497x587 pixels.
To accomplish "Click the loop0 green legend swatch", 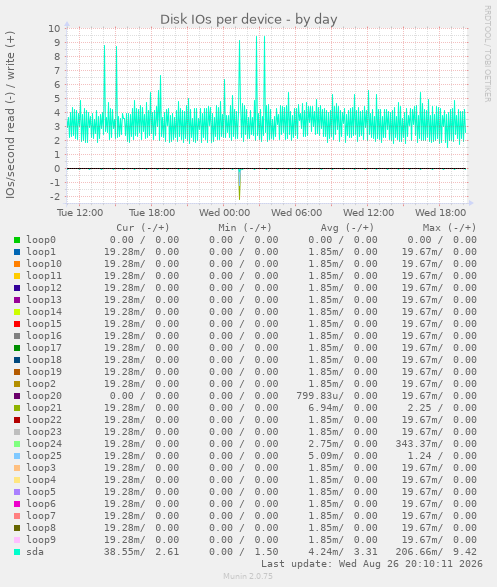I will click(x=17, y=240).
